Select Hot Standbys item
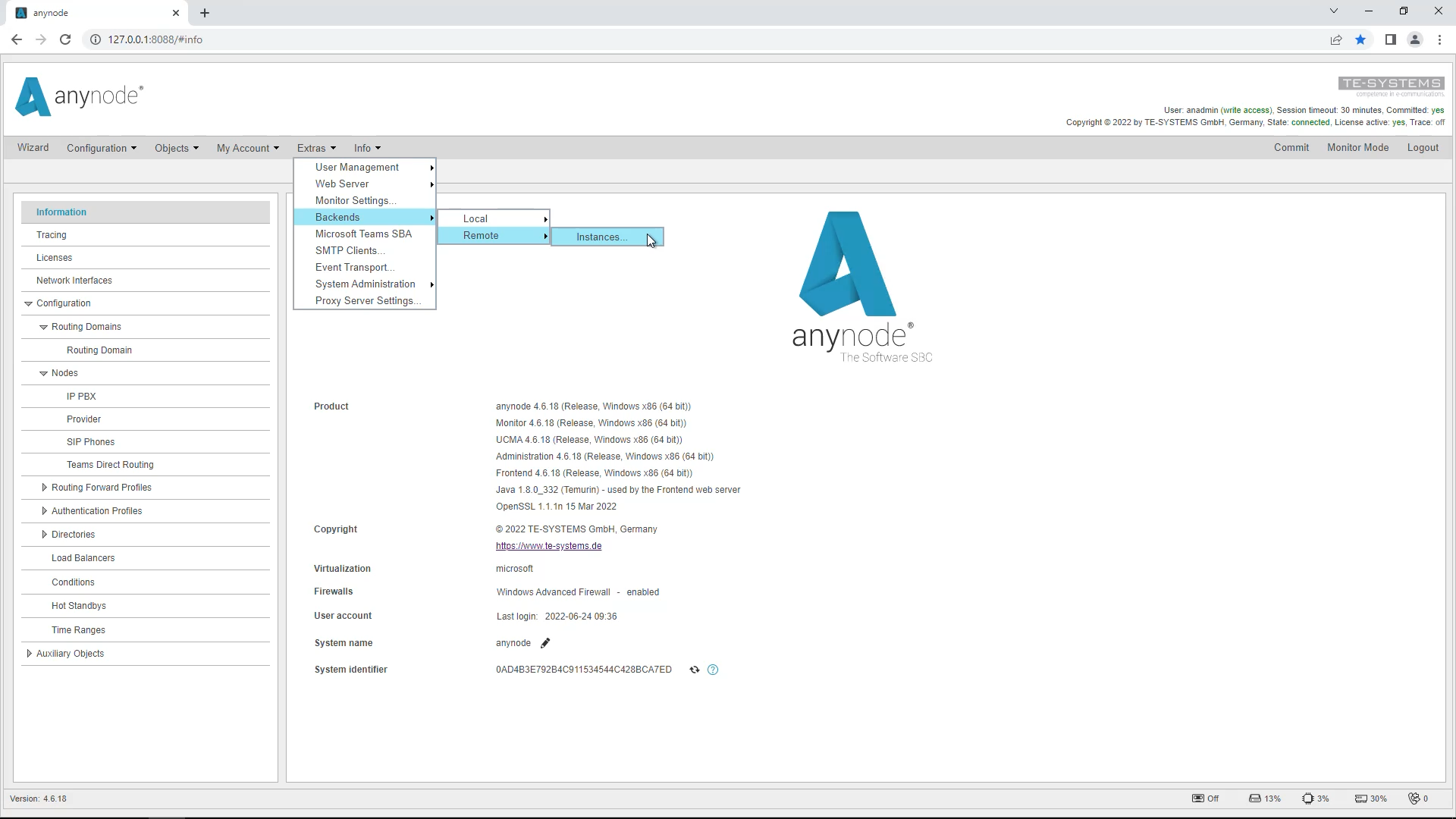This screenshot has height=819, width=1456. (146, 606)
